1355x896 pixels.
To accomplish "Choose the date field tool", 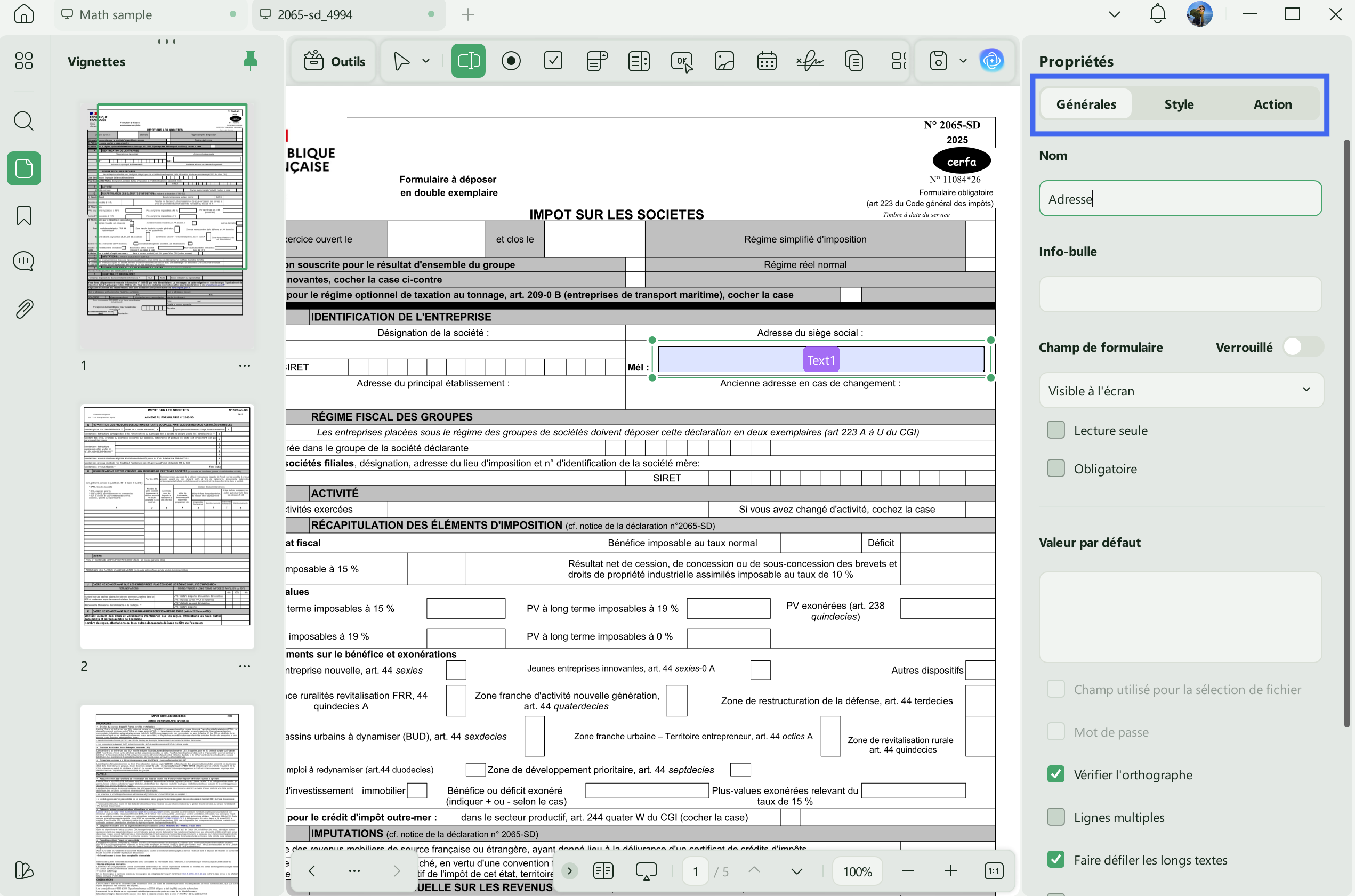I will (767, 61).
